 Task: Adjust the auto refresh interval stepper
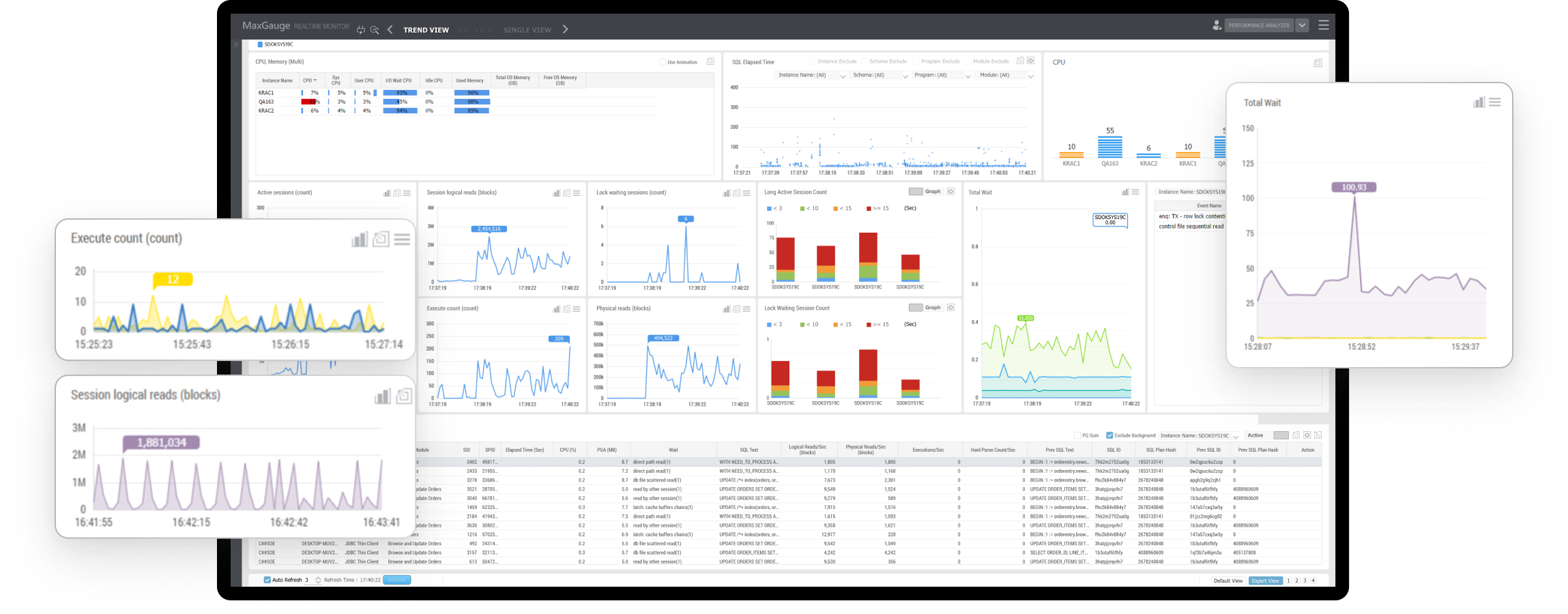(x=318, y=580)
